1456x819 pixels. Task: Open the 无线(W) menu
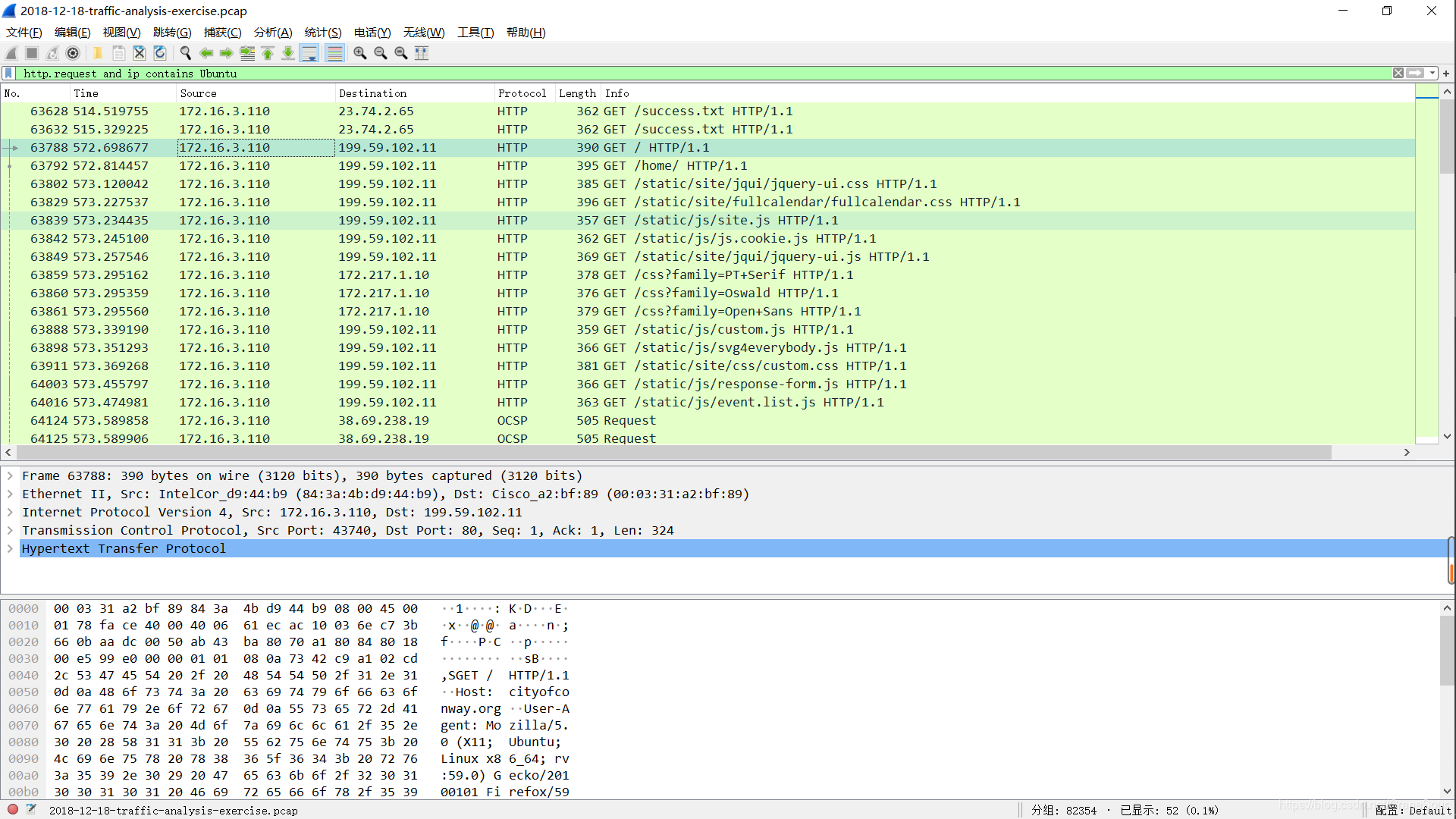424,33
